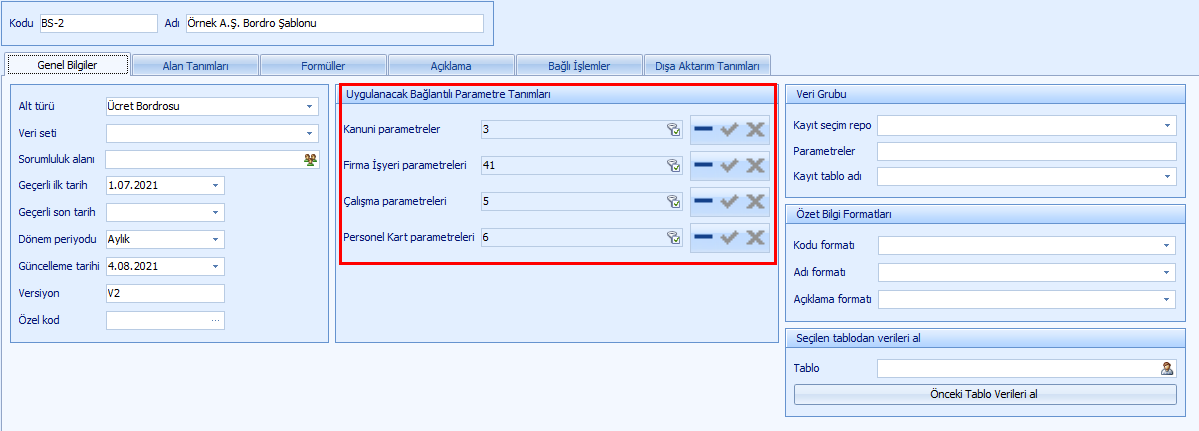Viewport: 1199px width, 431px height.
Task: Open Geçerli ilk tarih date picker
Action: pos(215,186)
